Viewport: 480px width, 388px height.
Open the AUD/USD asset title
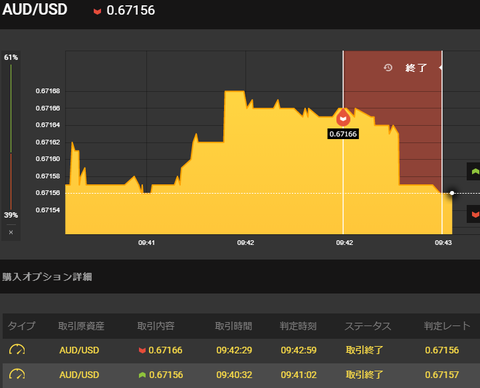coord(35,9)
